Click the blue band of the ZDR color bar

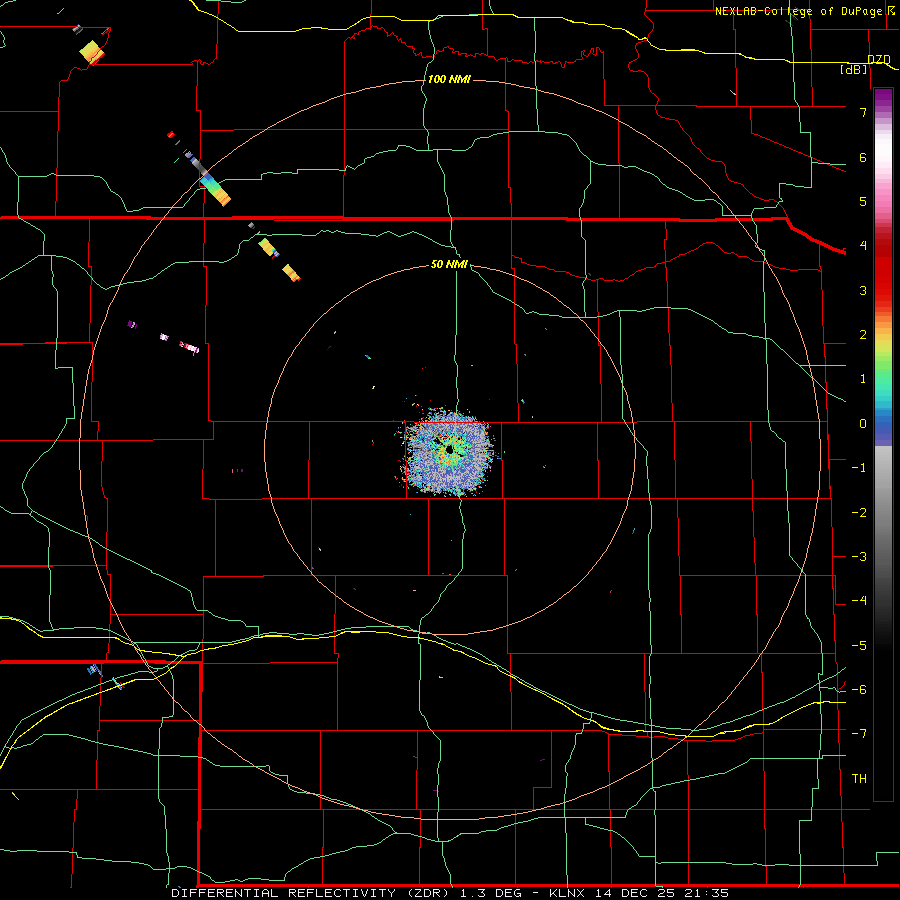coord(883,428)
